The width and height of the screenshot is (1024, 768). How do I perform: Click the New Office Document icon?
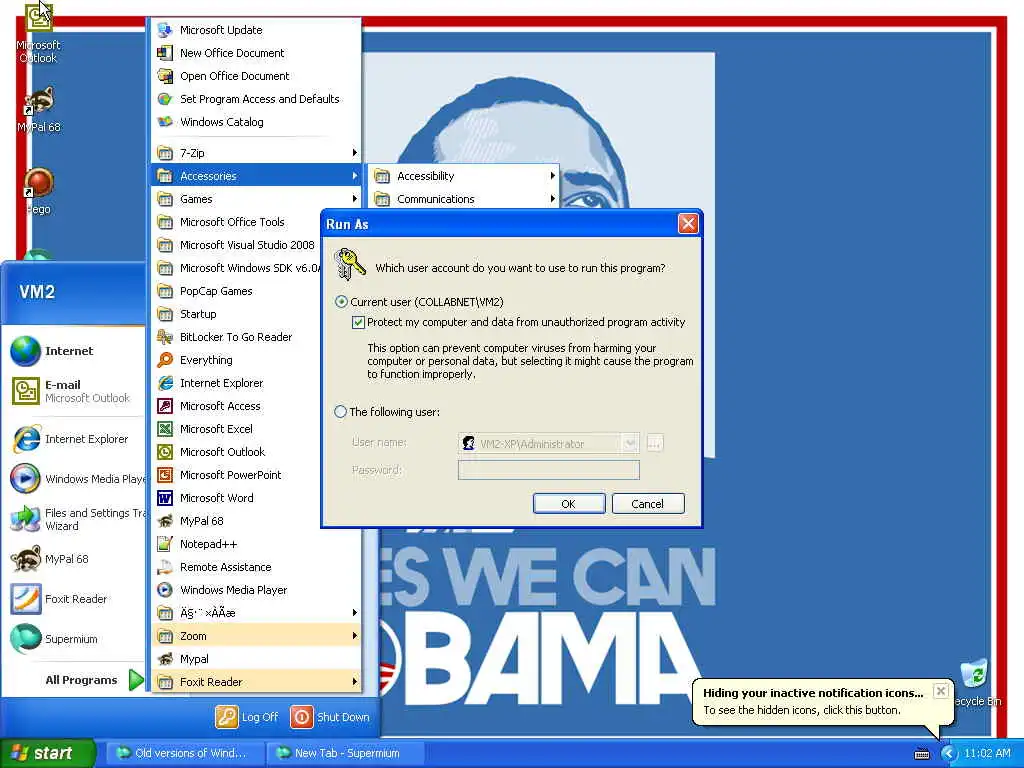[165, 53]
